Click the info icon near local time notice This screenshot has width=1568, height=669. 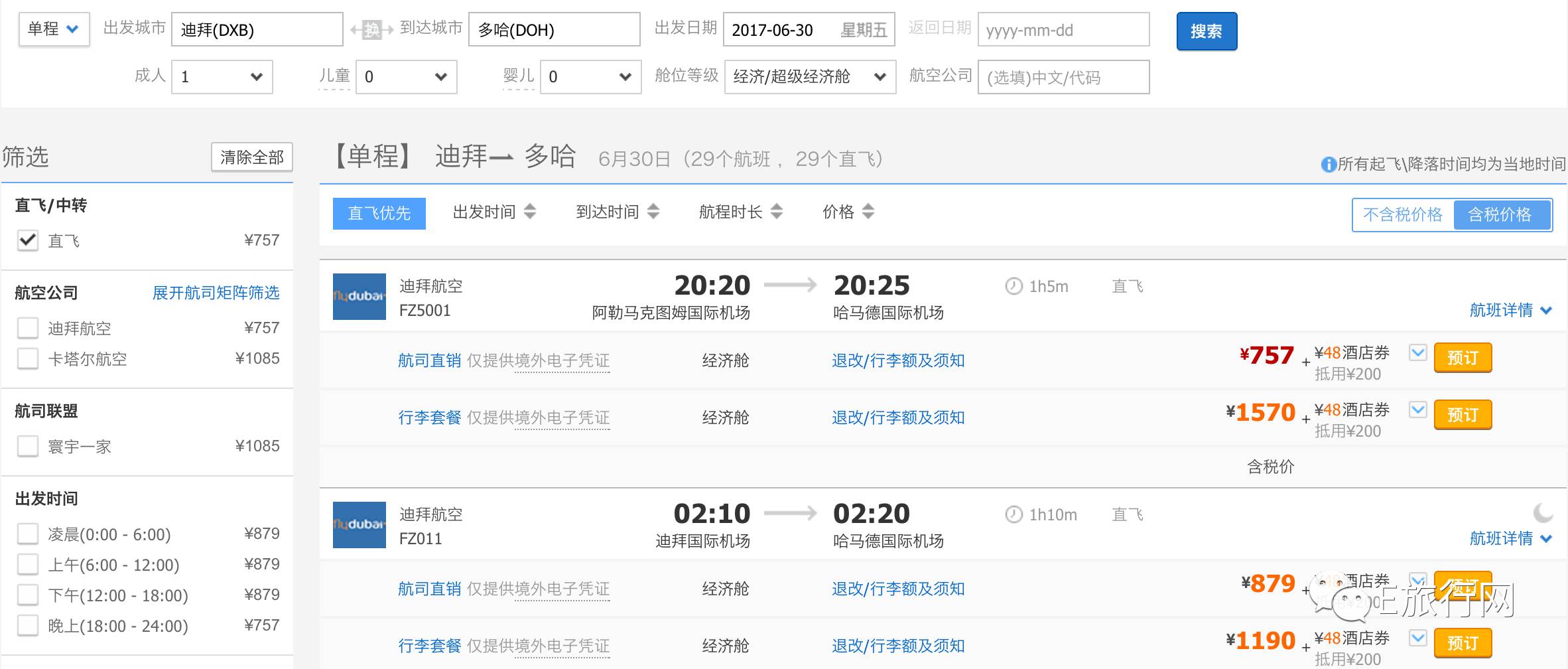point(1328,164)
